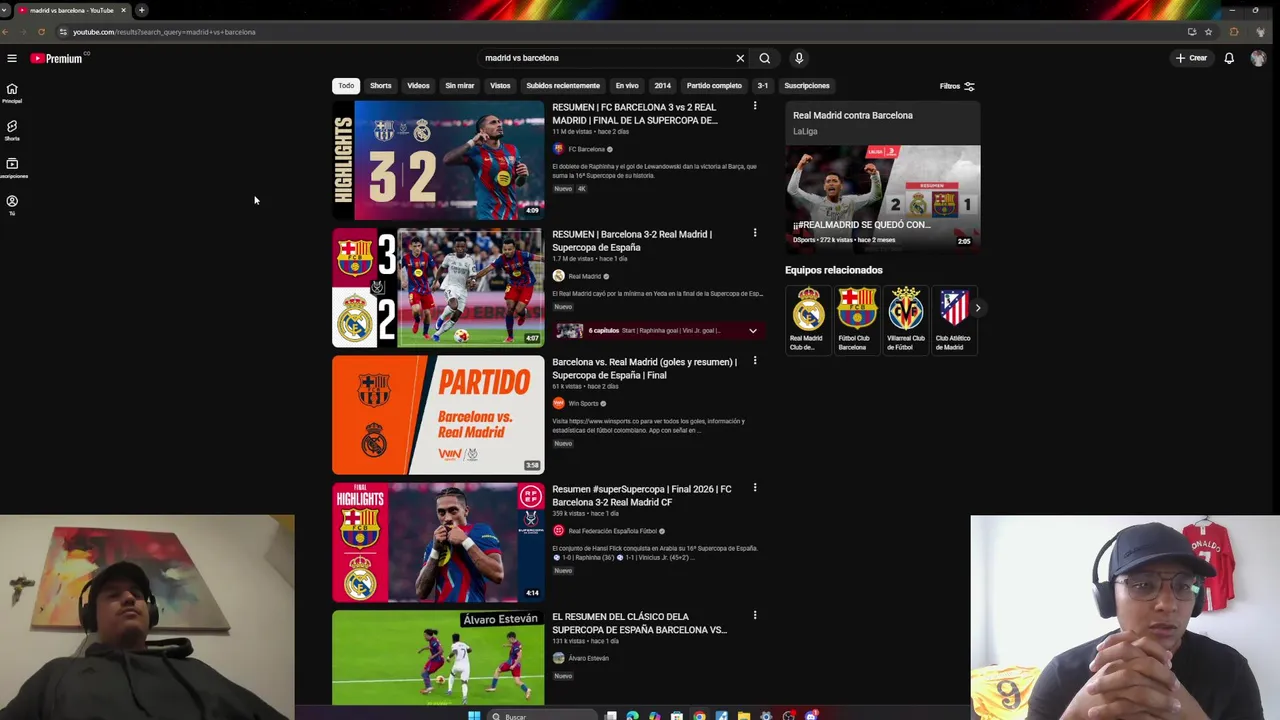Open Club Atlético de Madrid team card

coord(954,319)
